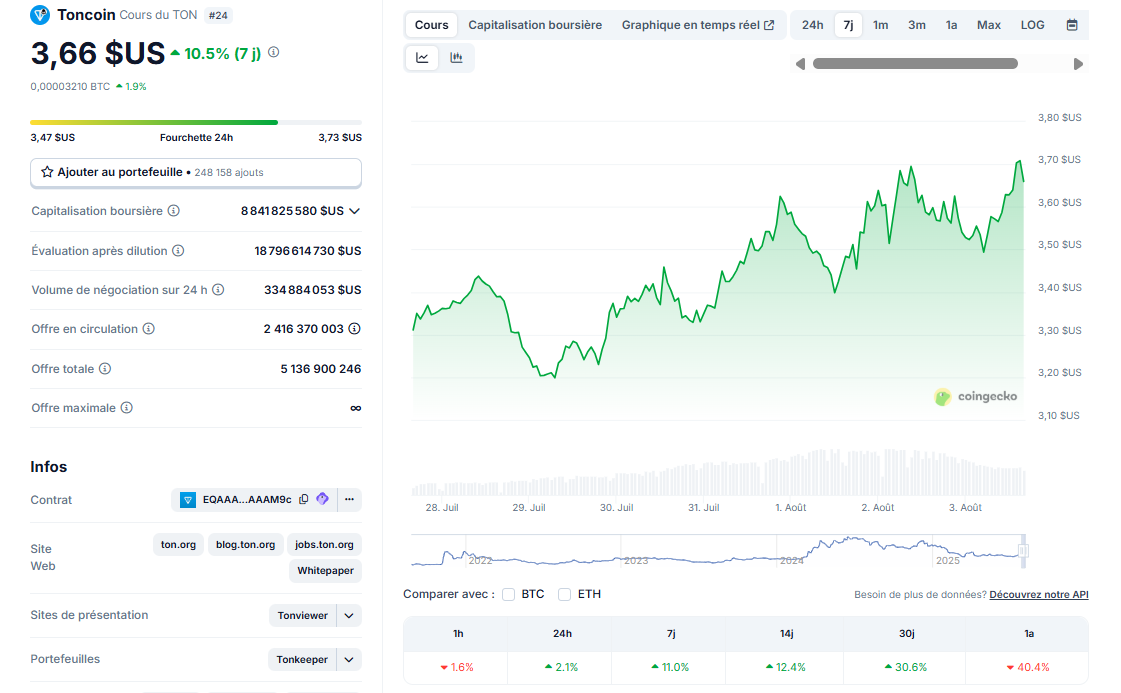Open the three-dot menu beside contract
This screenshot has width=1121, height=693.
click(x=350, y=499)
